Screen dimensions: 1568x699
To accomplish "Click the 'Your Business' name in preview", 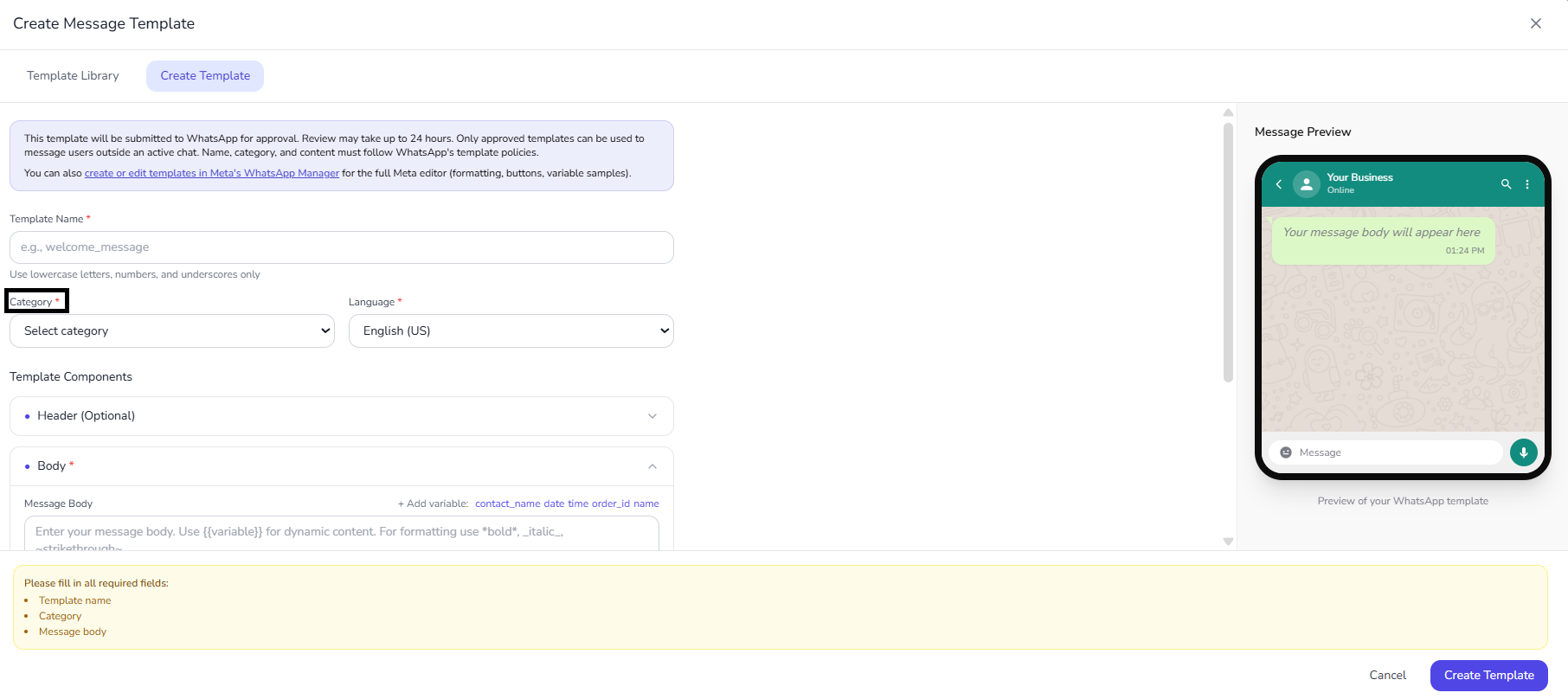I will pyautogui.click(x=1360, y=177).
